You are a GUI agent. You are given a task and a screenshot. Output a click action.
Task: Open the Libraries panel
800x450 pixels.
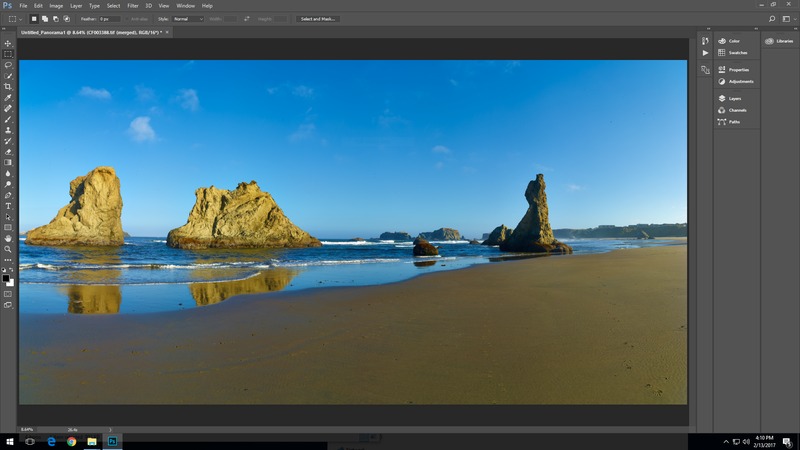(x=782, y=41)
